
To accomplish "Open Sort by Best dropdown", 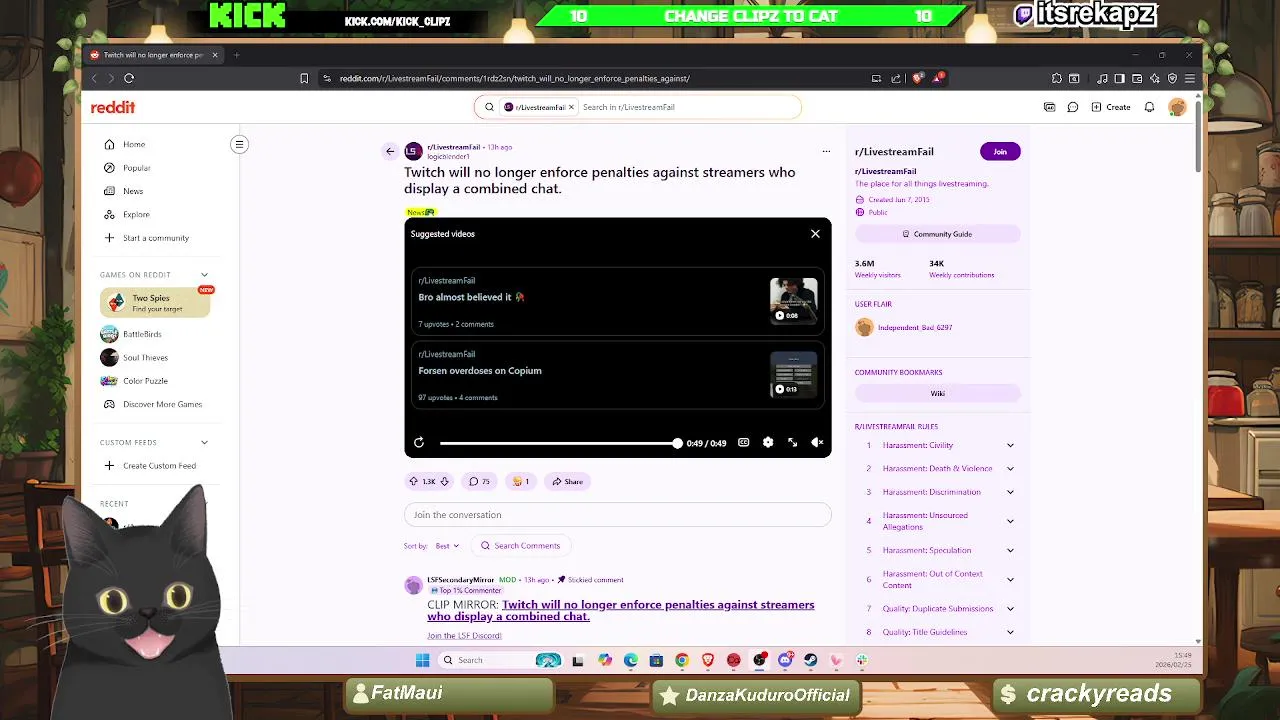I will point(447,546).
